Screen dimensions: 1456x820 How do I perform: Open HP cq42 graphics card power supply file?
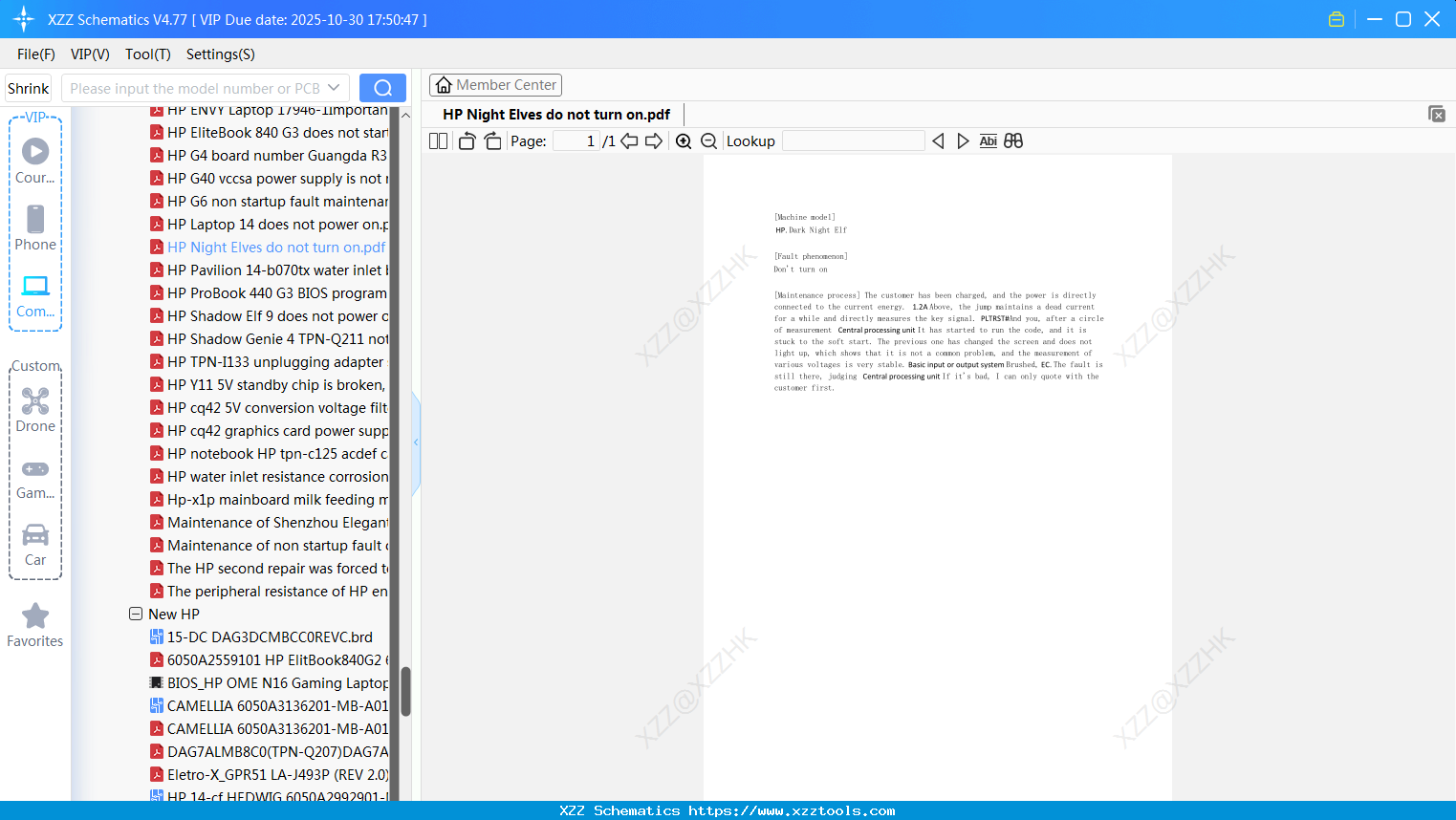(x=270, y=431)
